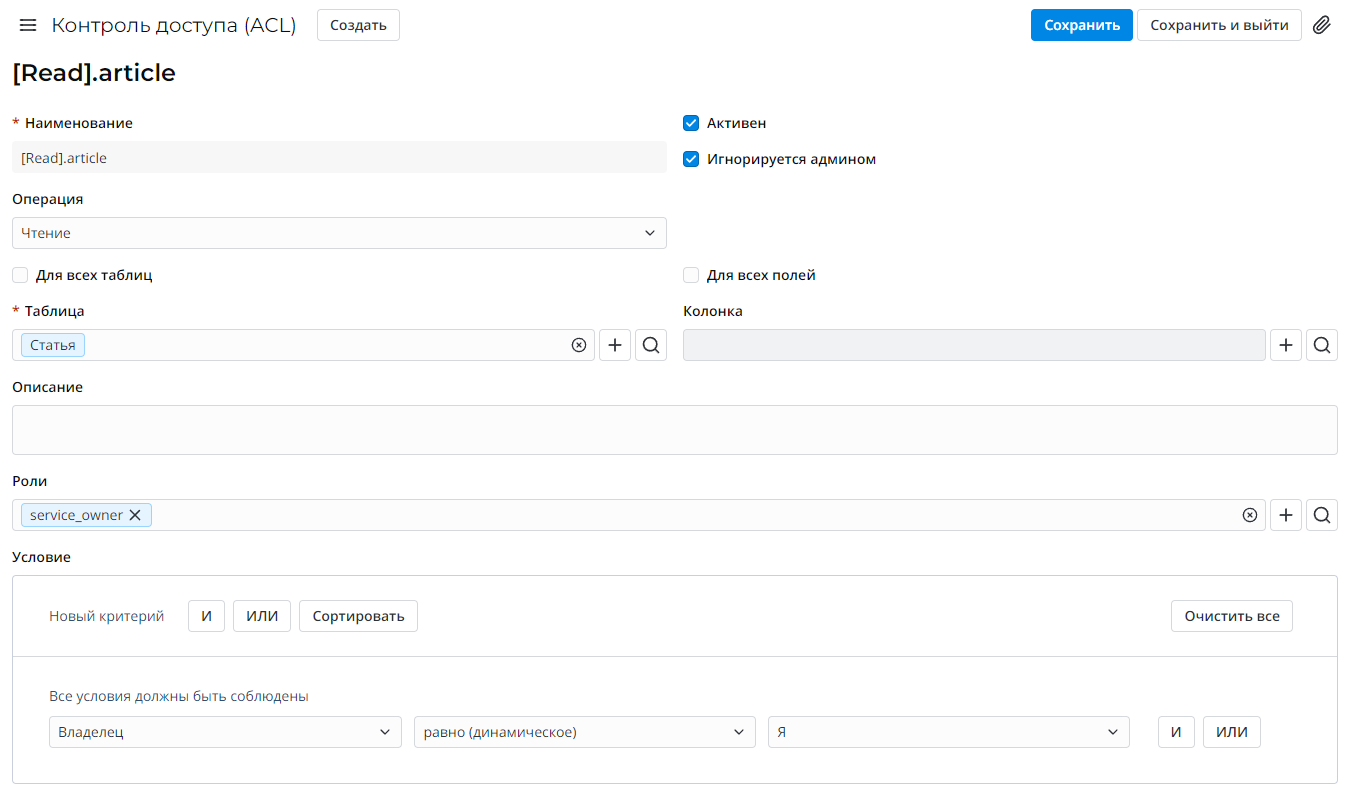This screenshot has width=1352, height=798.
Task: Open the равно (динамическое) operator dropdown
Action: [x=585, y=732]
